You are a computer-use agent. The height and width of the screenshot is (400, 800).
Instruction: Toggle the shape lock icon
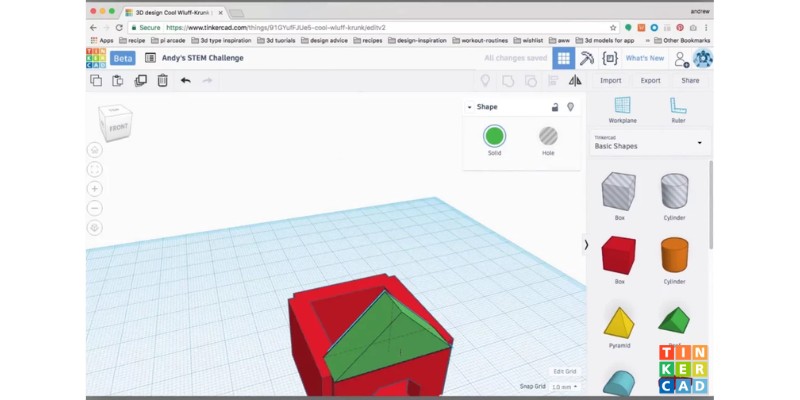(x=555, y=107)
